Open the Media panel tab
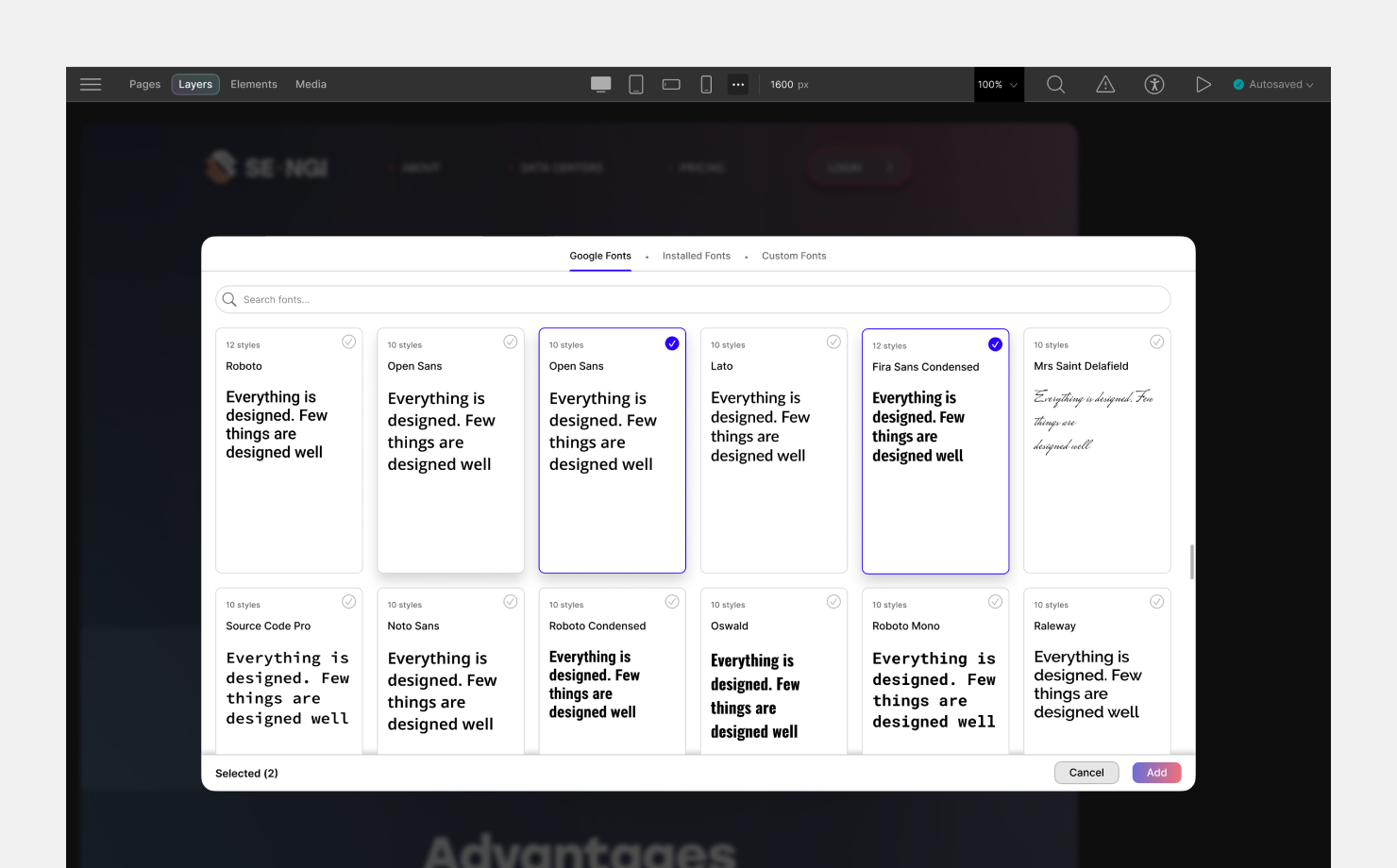 pyautogui.click(x=311, y=84)
